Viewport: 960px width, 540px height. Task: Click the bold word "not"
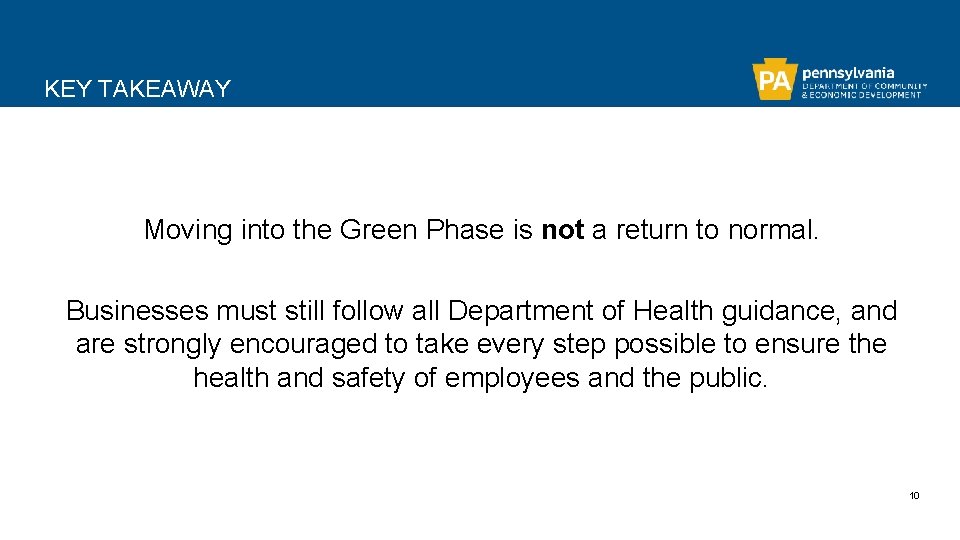pos(562,230)
